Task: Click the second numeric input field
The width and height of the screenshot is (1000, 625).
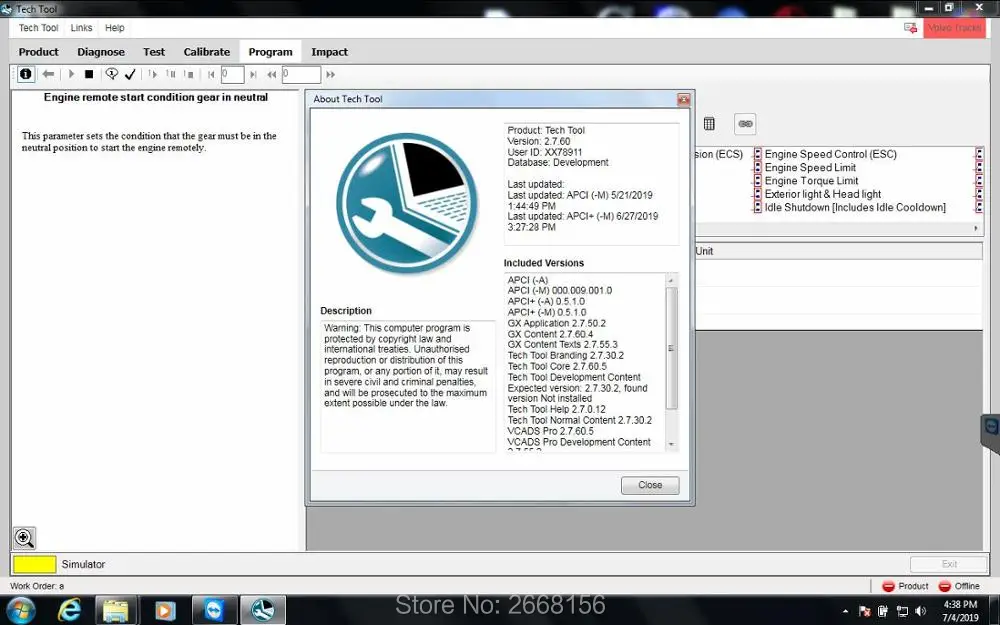Action: 301,75
